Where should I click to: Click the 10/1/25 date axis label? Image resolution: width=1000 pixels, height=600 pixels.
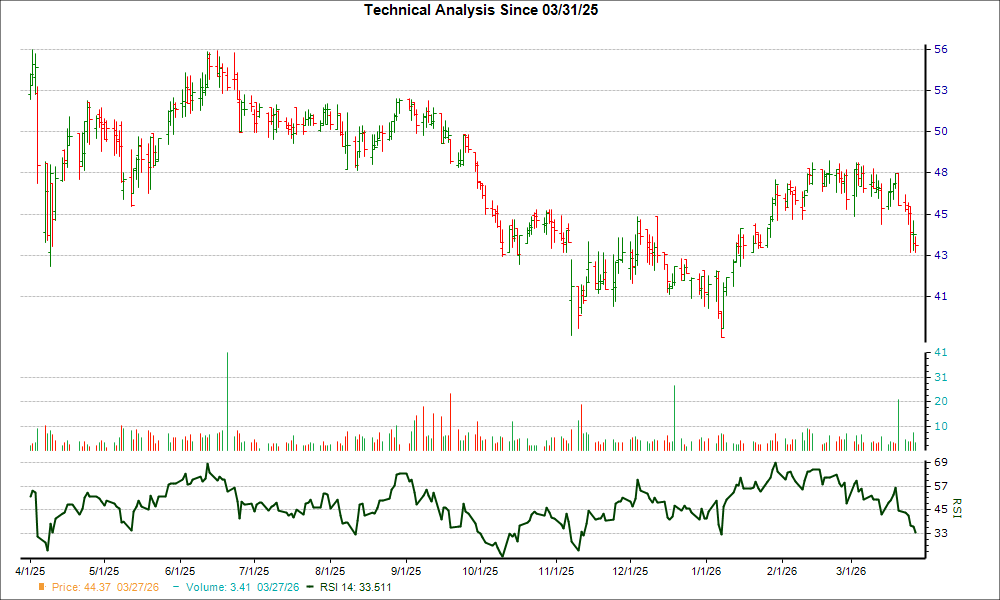coord(478,570)
